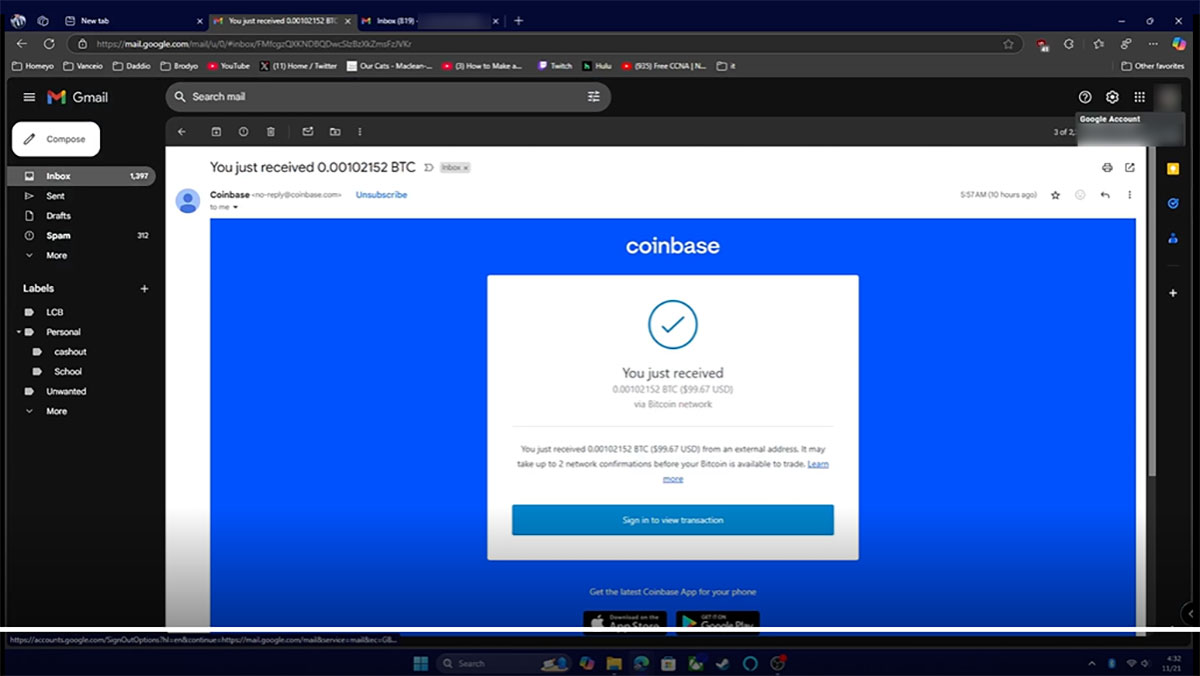Open Google Contacts side panel
Screen dimensions: 1200x676
1172,238
